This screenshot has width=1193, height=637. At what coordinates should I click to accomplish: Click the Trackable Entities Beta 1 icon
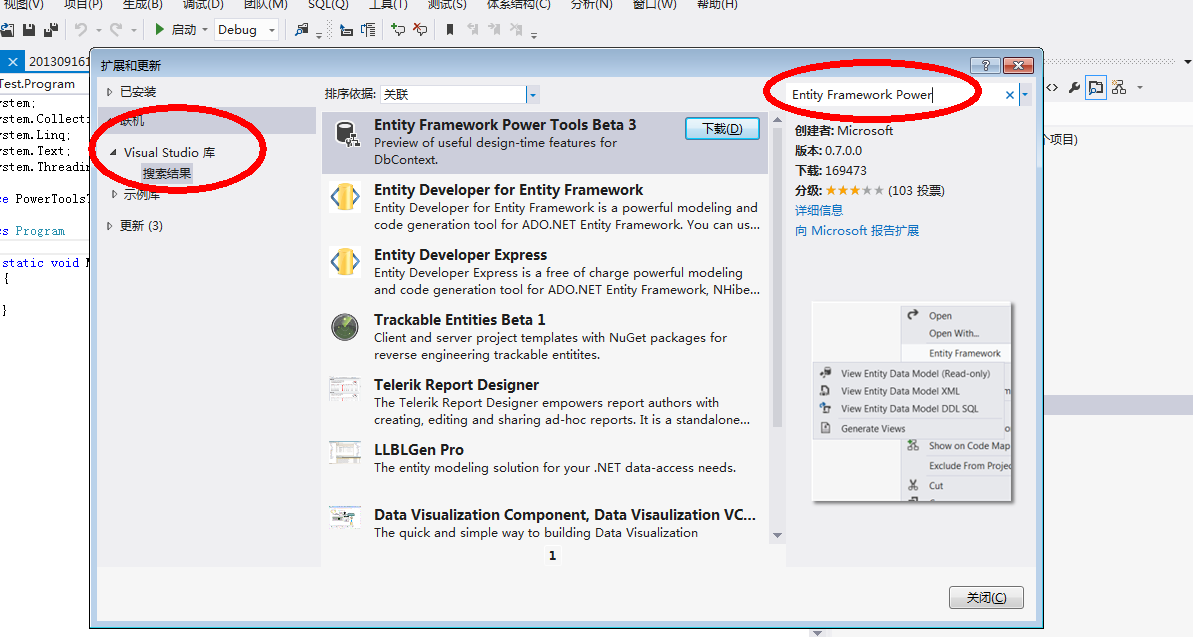coord(345,327)
